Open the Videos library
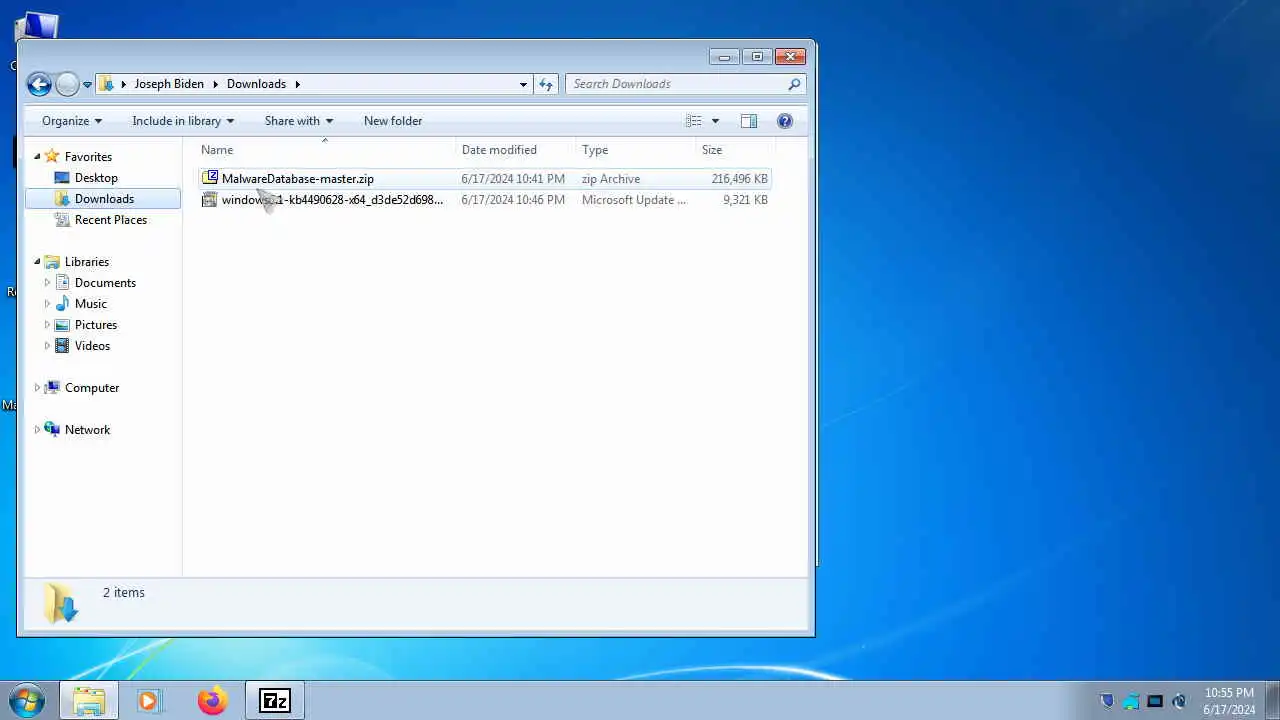The width and height of the screenshot is (1280, 720). click(x=92, y=346)
